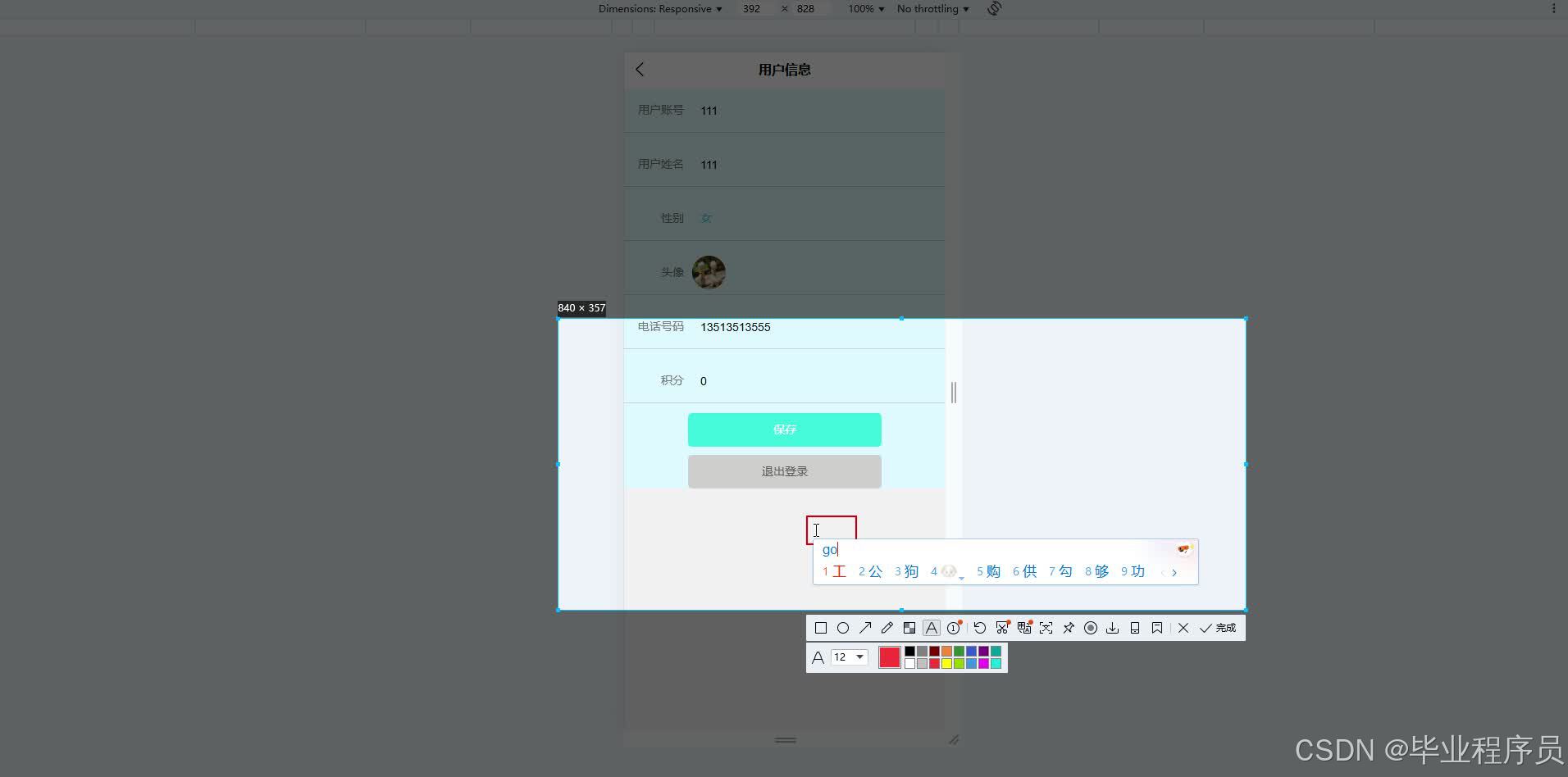Rotate the viewport orientation in DevTools
The height and width of the screenshot is (777, 1568).
(x=993, y=8)
